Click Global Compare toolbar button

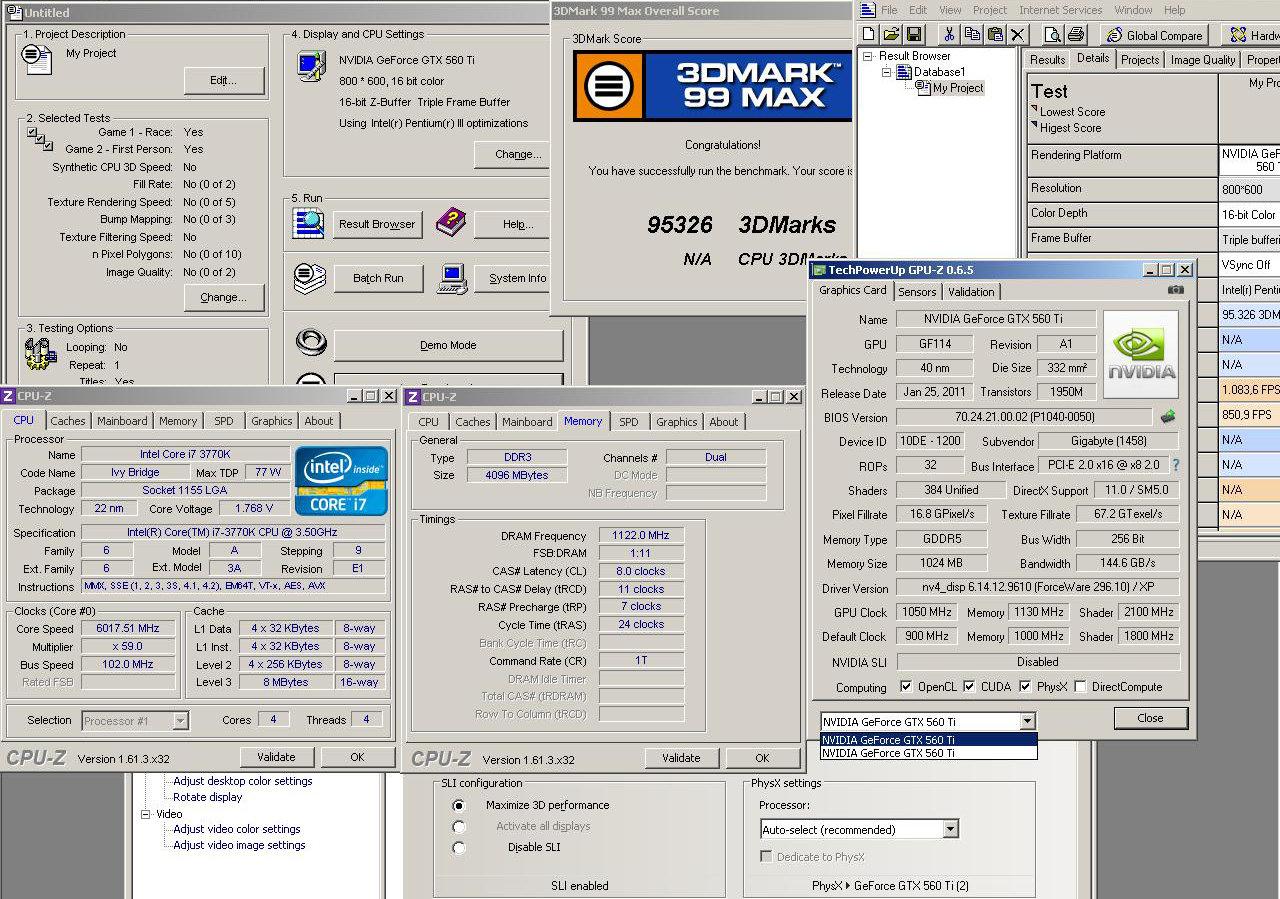[x=1154, y=35]
